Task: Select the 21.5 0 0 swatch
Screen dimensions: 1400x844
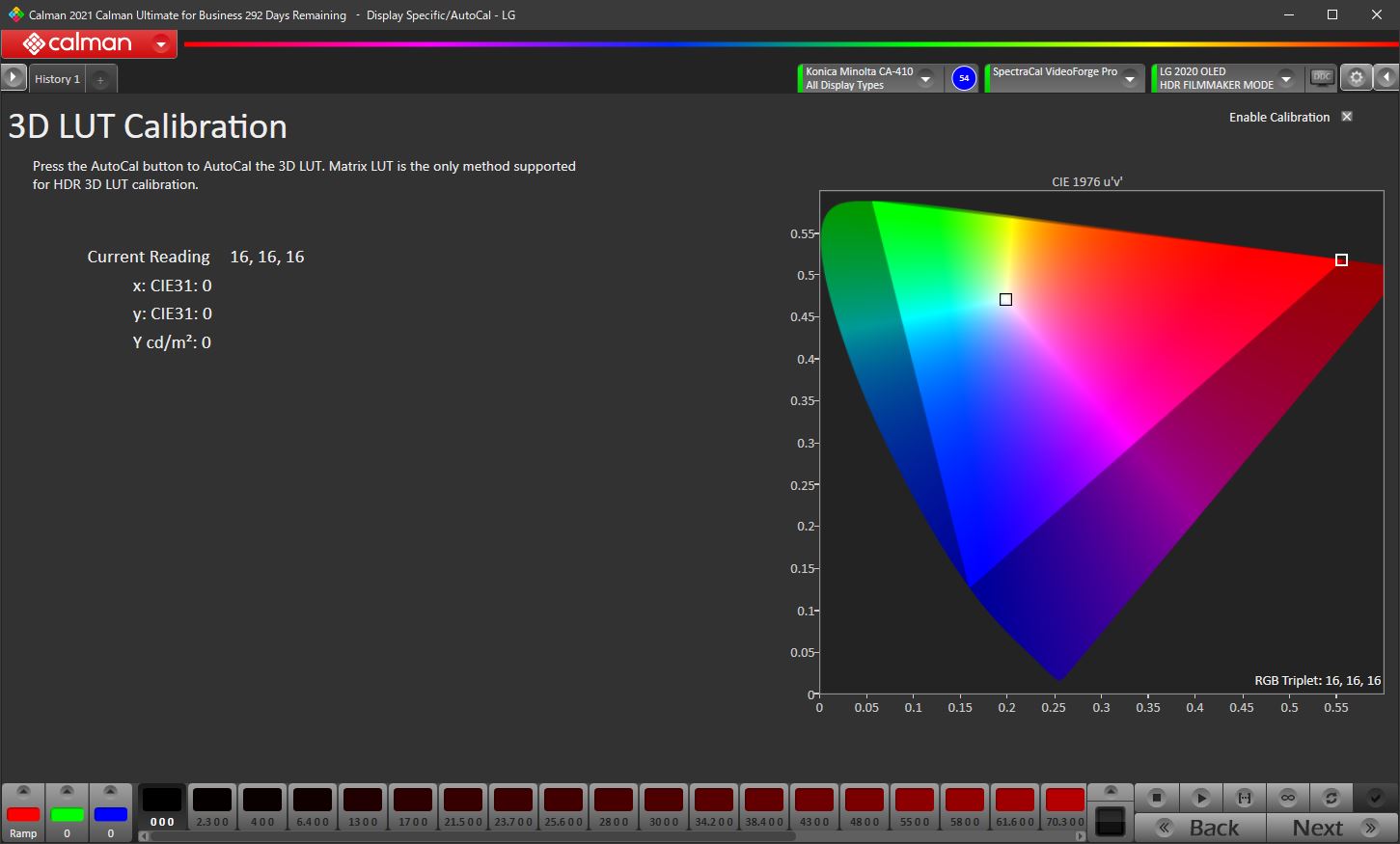Action: (463, 807)
